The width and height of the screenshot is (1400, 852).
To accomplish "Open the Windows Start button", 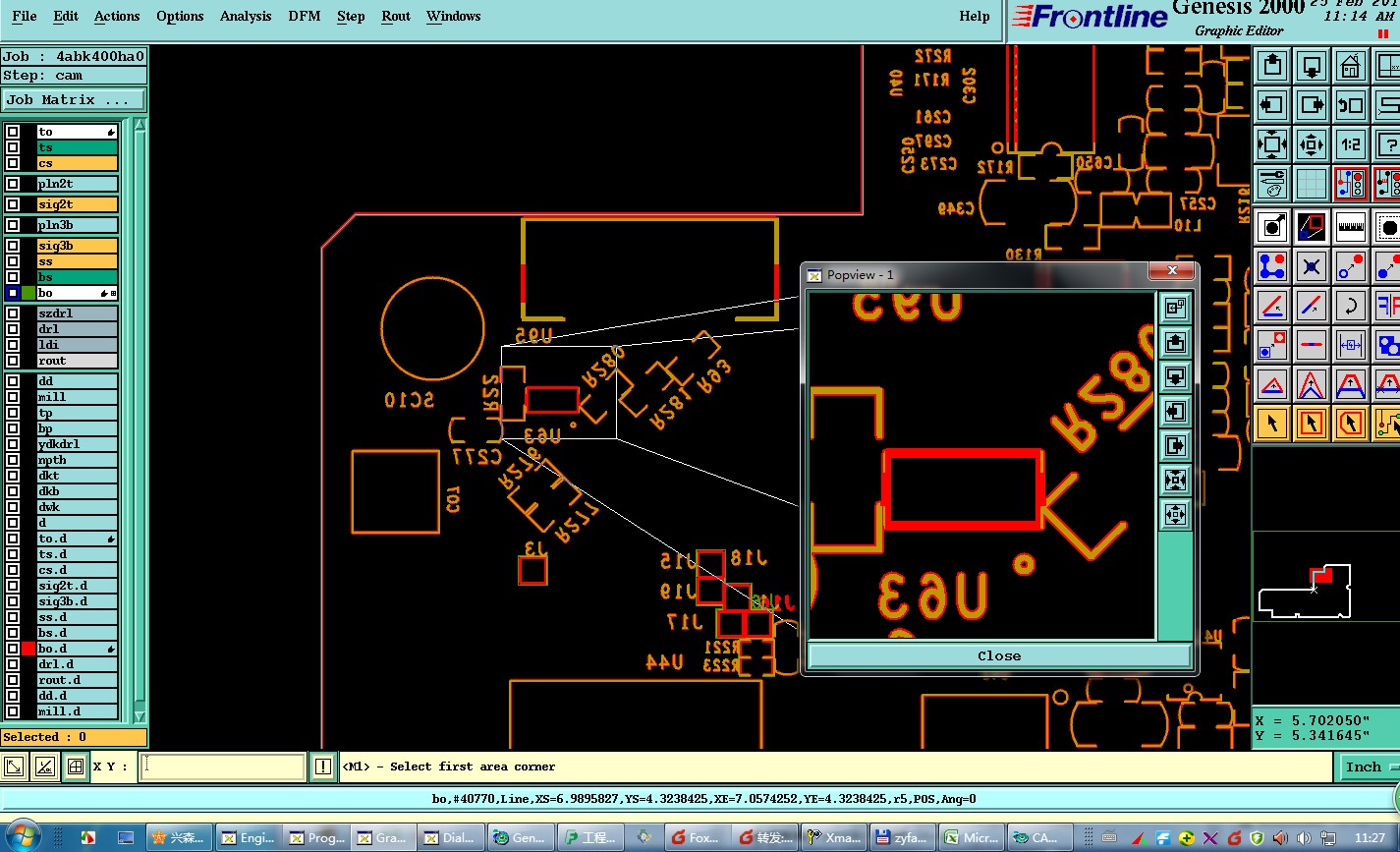I will tap(22, 836).
